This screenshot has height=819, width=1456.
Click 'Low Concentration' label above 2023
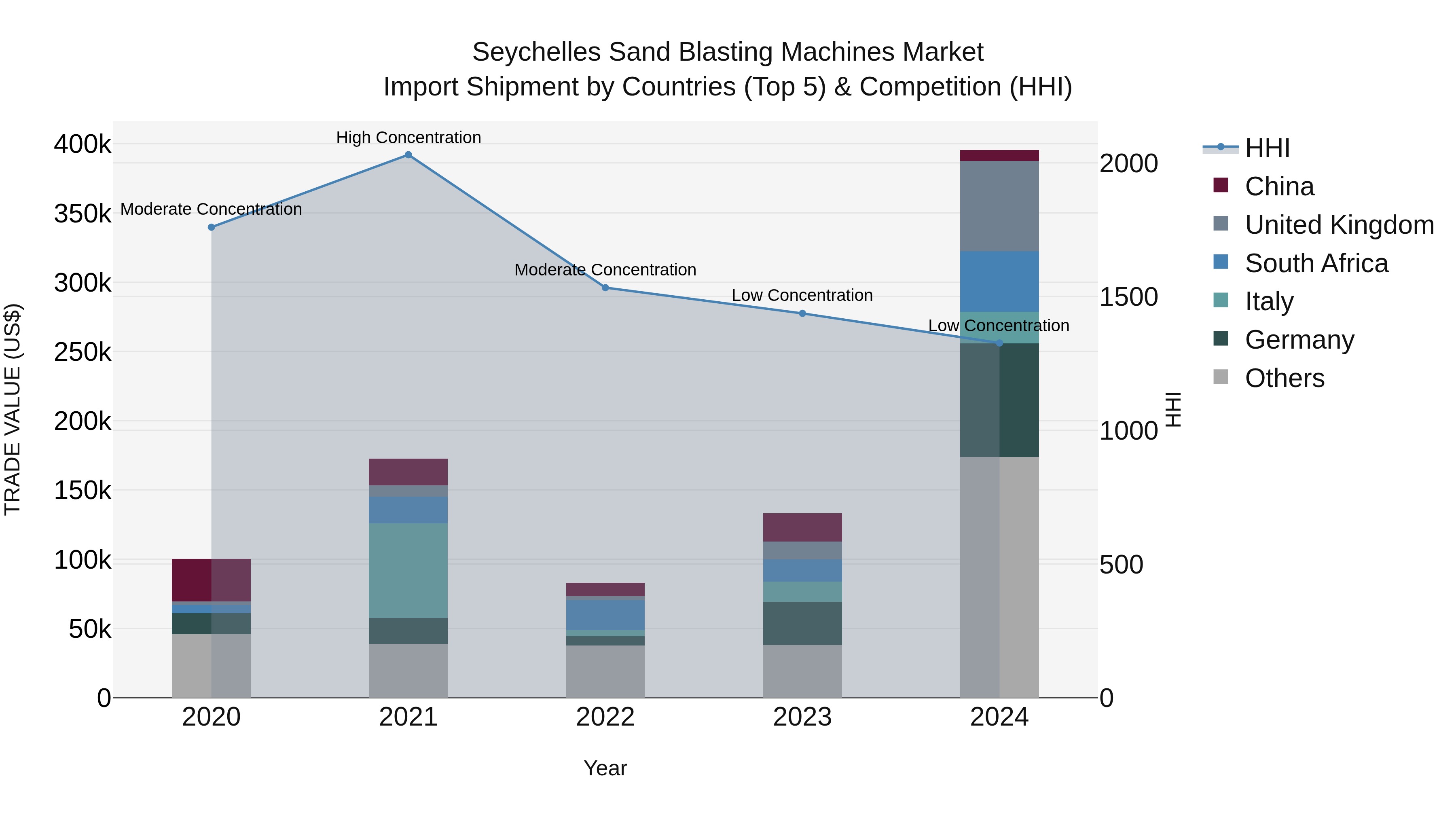802,295
